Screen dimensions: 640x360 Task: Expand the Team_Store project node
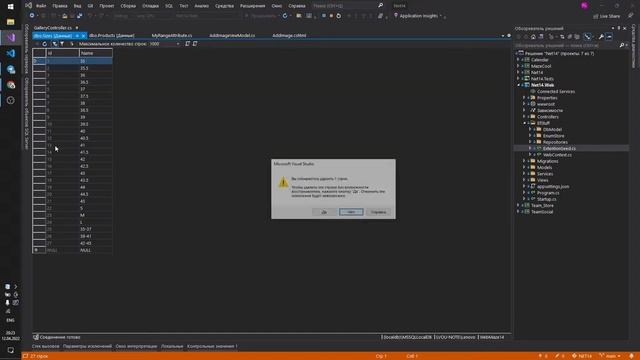[518, 205]
